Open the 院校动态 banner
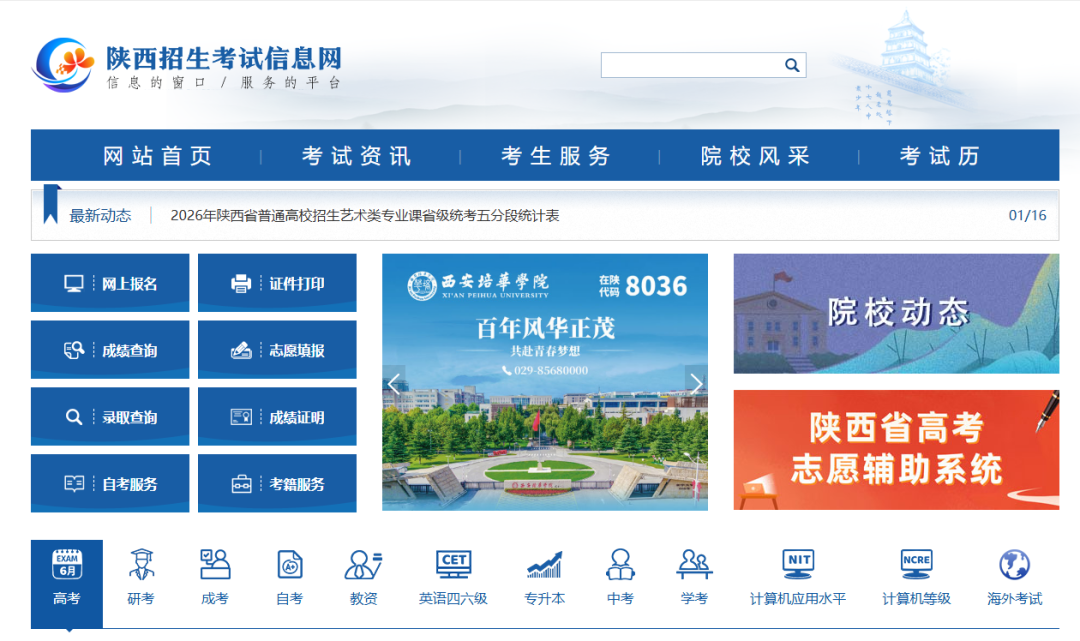 [x=896, y=314]
